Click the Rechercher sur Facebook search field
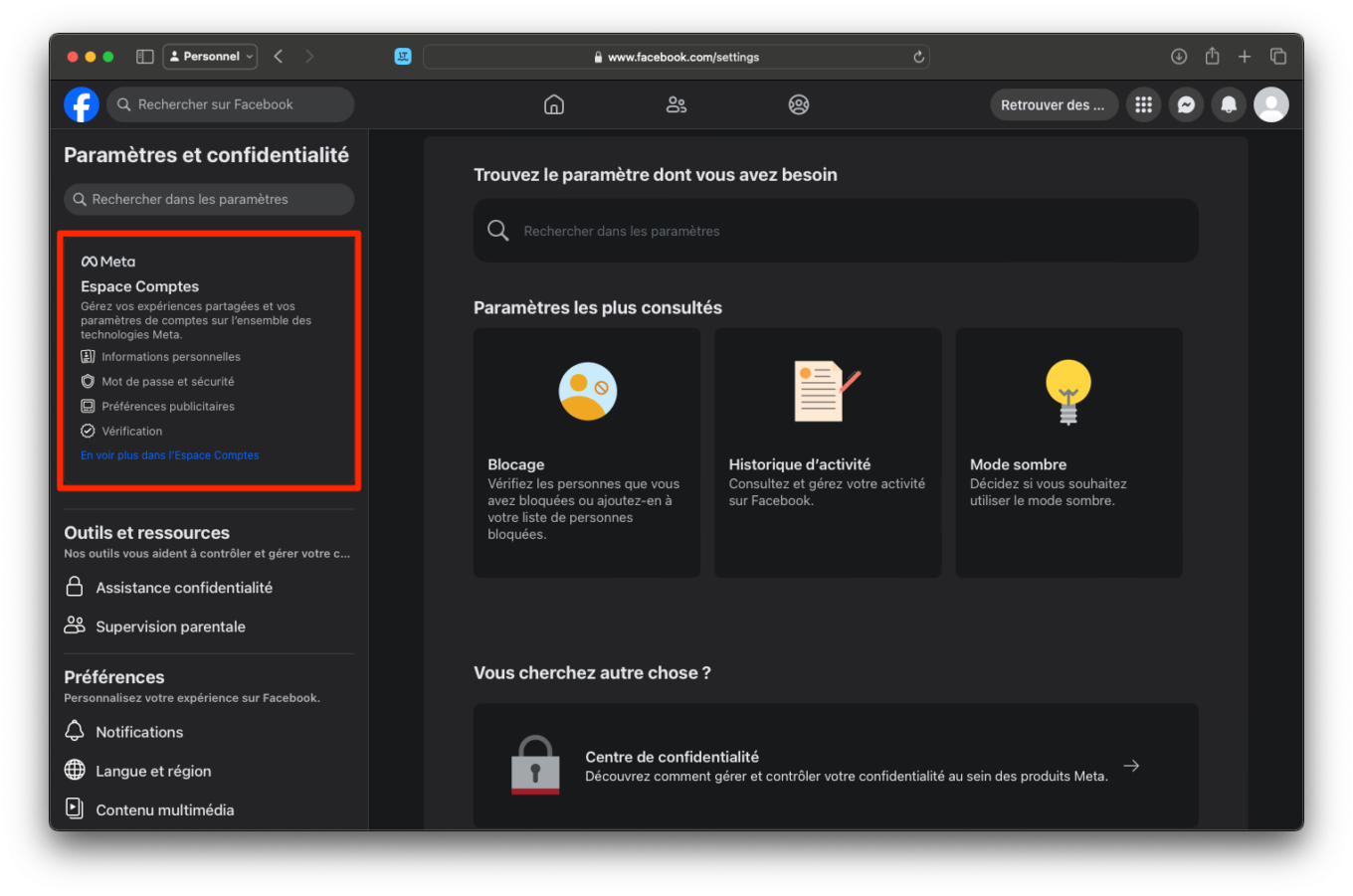This screenshot has height=896, width=1353. coord(231,104)
